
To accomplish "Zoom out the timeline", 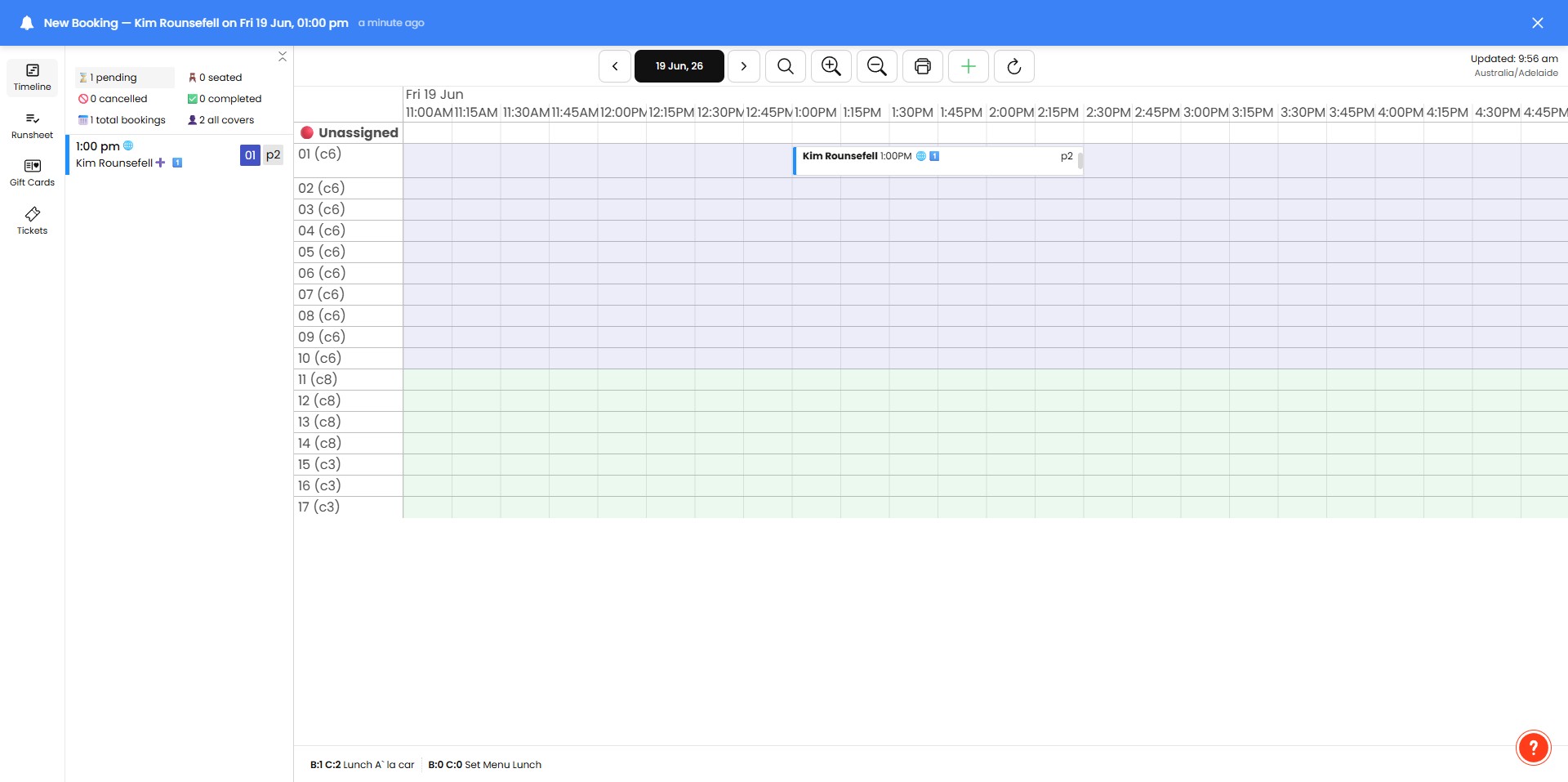I will click(x=876, y=66).
